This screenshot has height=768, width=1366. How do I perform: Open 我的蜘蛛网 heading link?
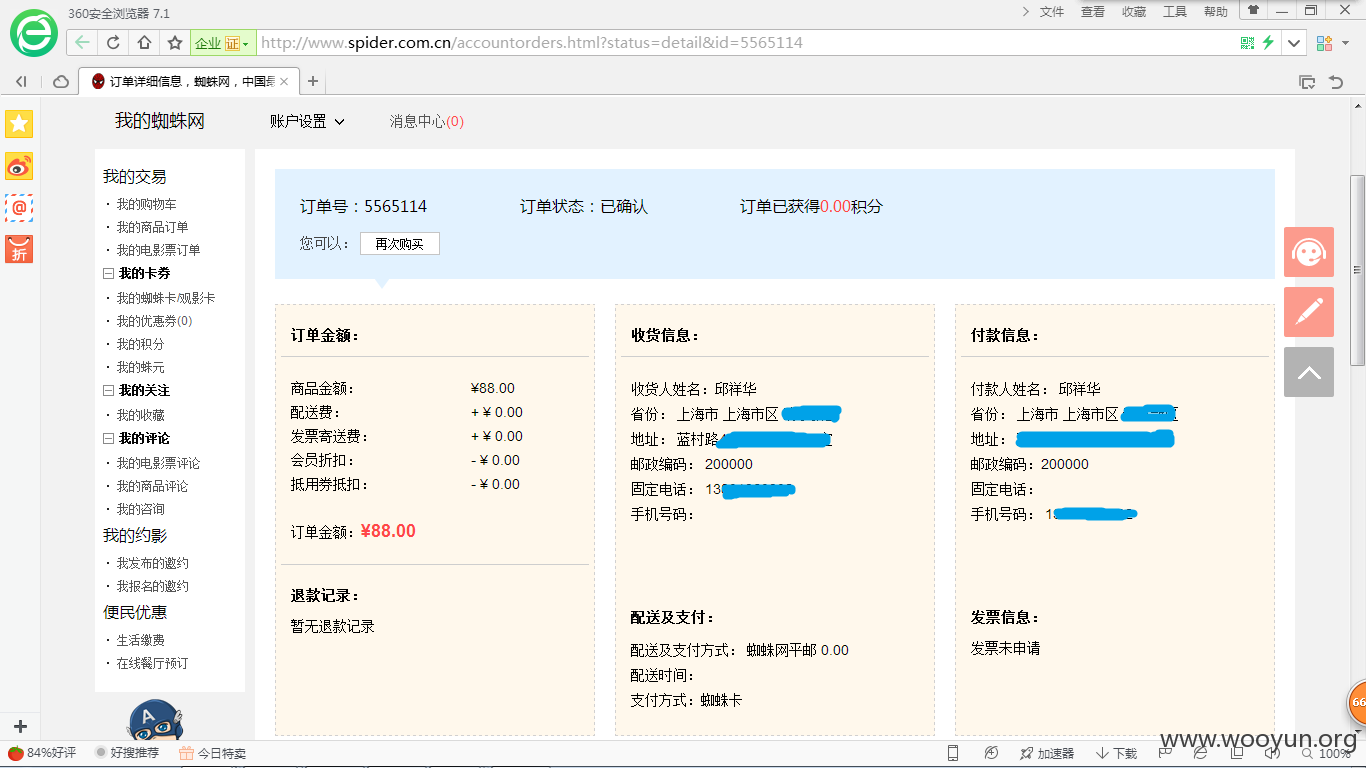tap(160, 121)
